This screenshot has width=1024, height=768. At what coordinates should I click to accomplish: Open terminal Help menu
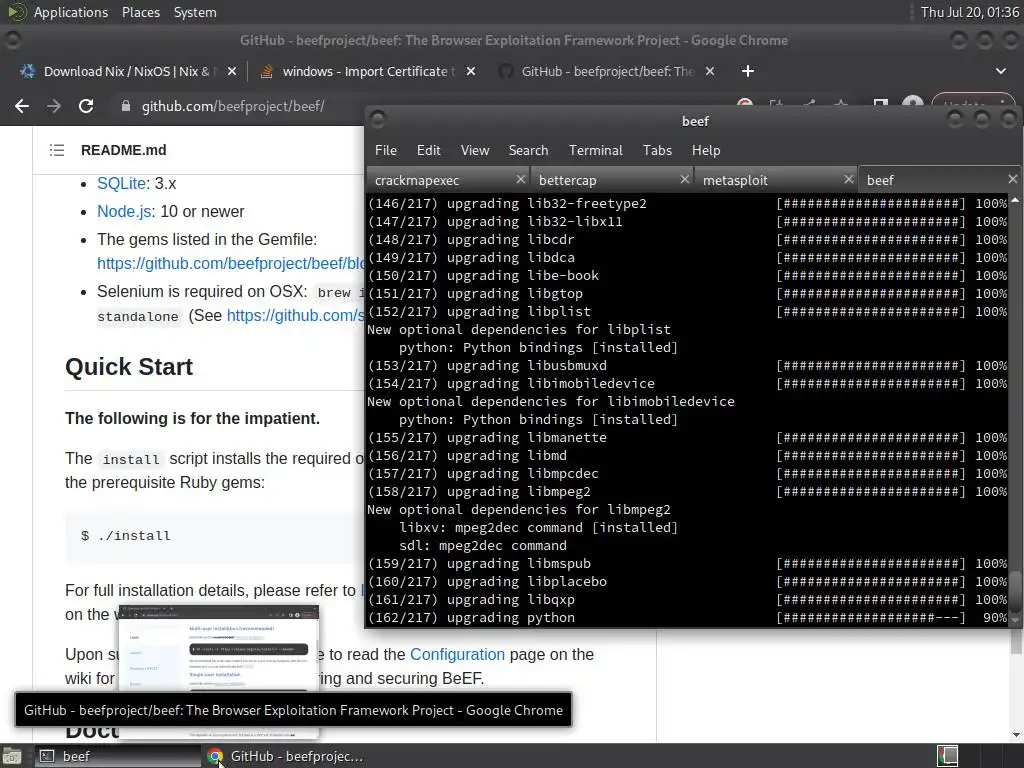(706, 150)
